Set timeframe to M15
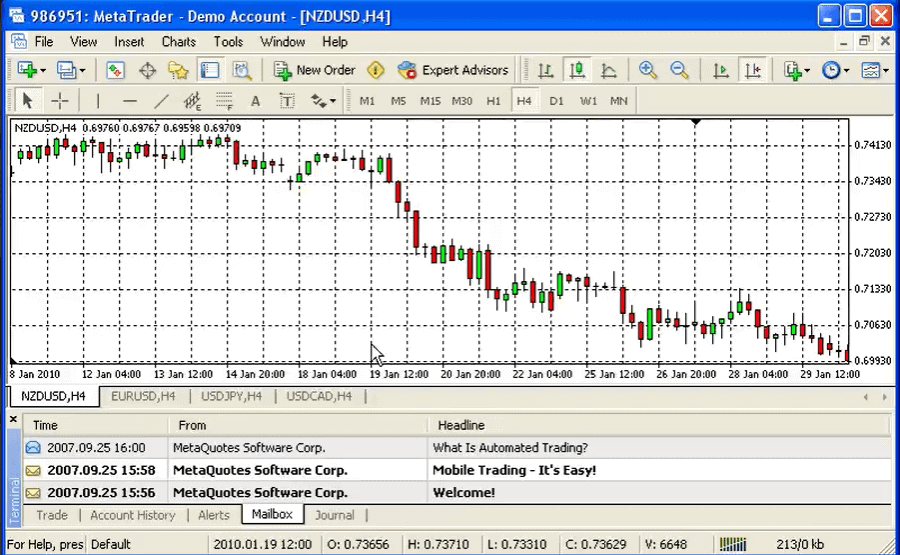Viewport: 900px width, 555px height. (x=430, y=101)
